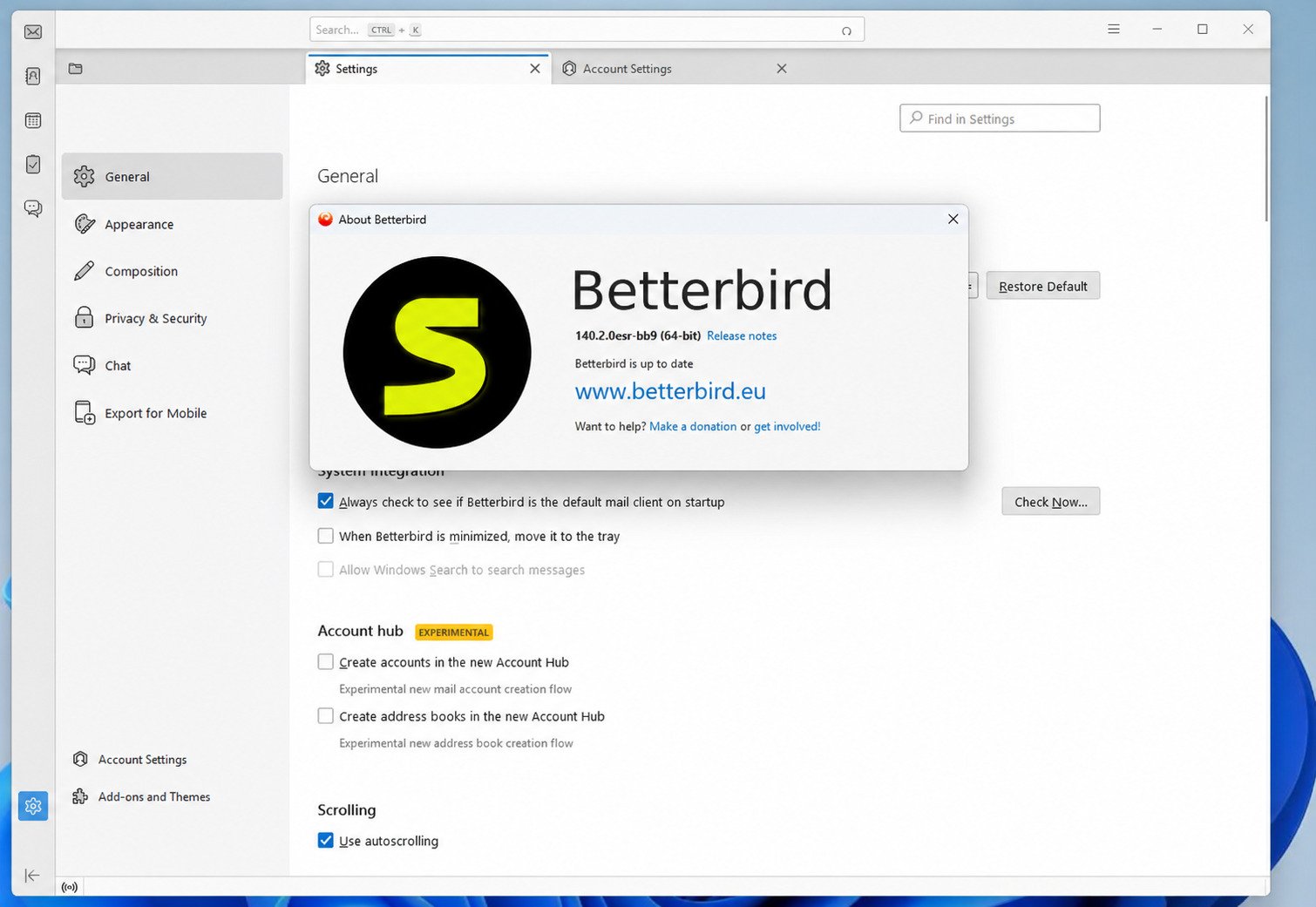1316x907 pixels.
Task: Select the Appearance settings category
Action: pos(173,224)
